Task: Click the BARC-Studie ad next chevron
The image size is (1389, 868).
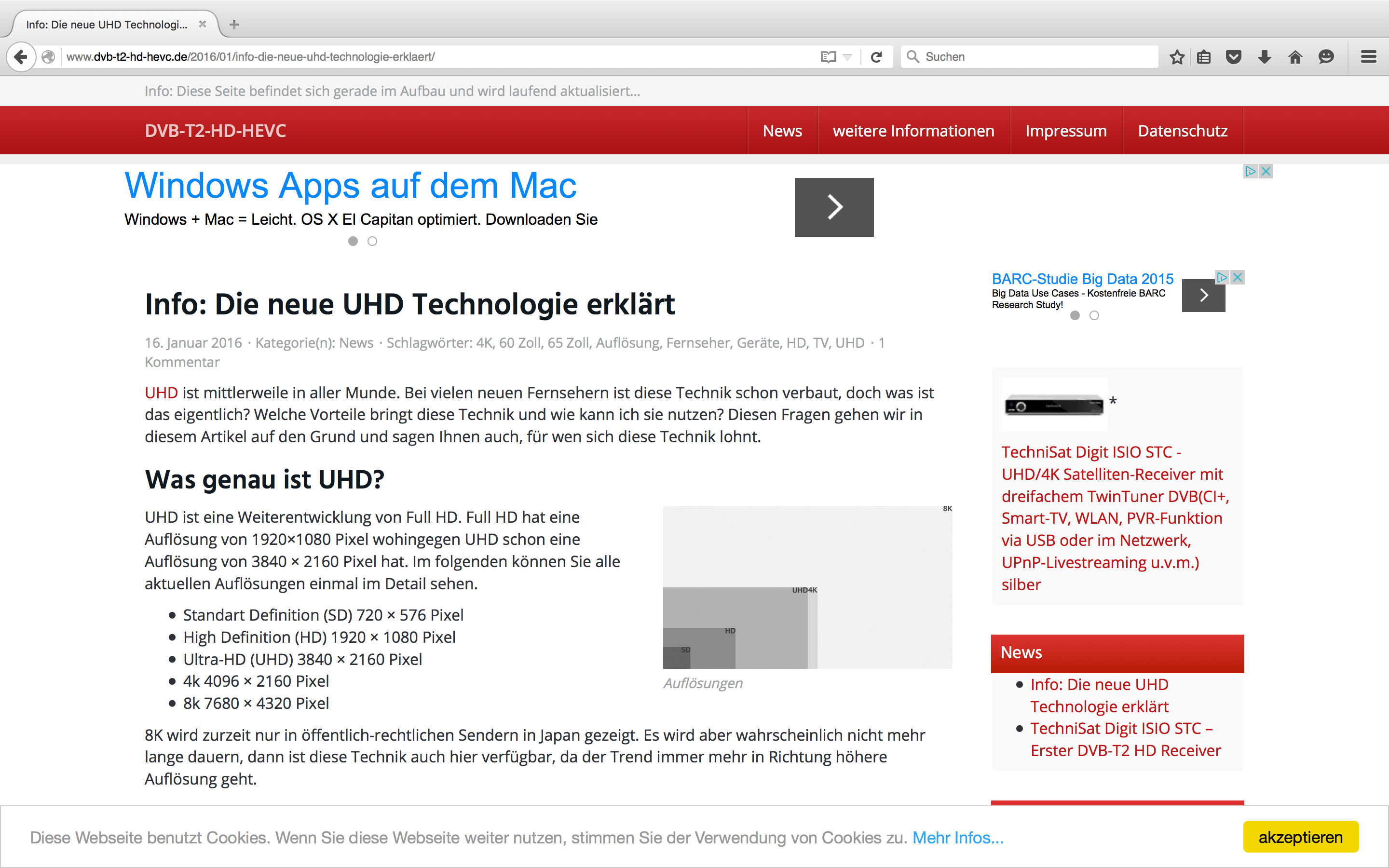Action: 1204,295
